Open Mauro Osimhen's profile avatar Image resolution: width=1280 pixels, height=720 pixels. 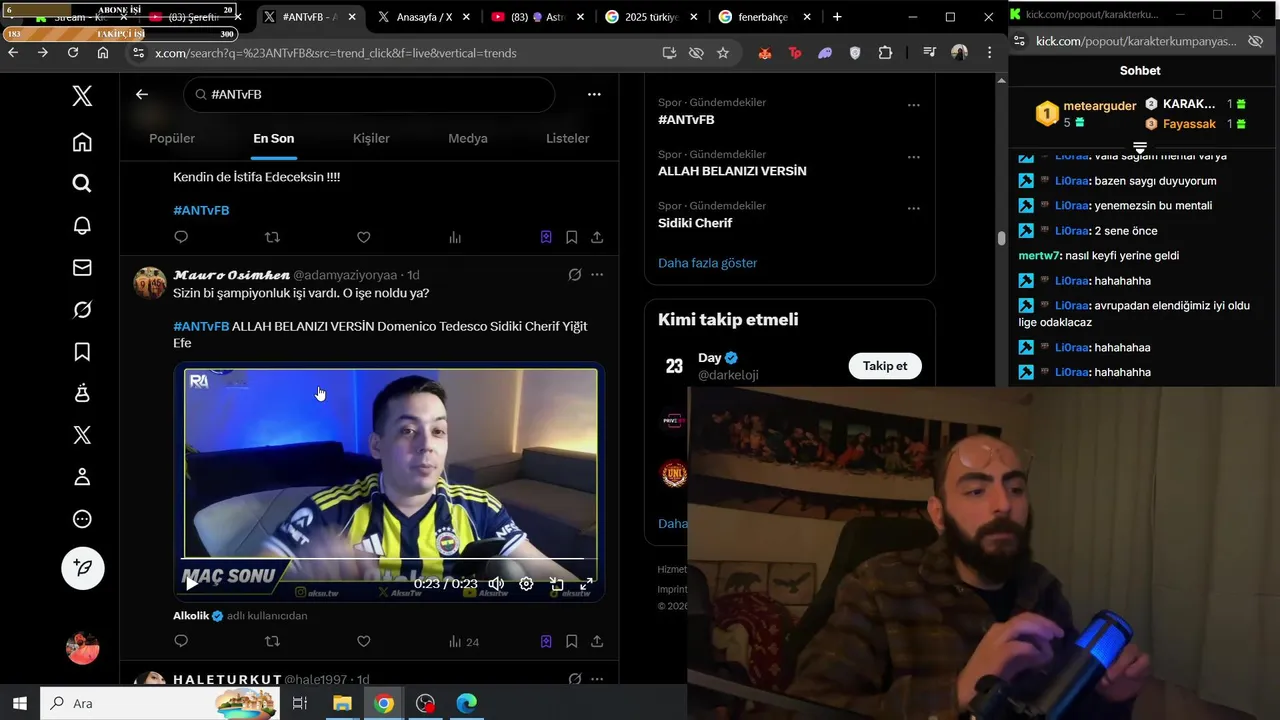pyautogui.click(x=150, y=283)
